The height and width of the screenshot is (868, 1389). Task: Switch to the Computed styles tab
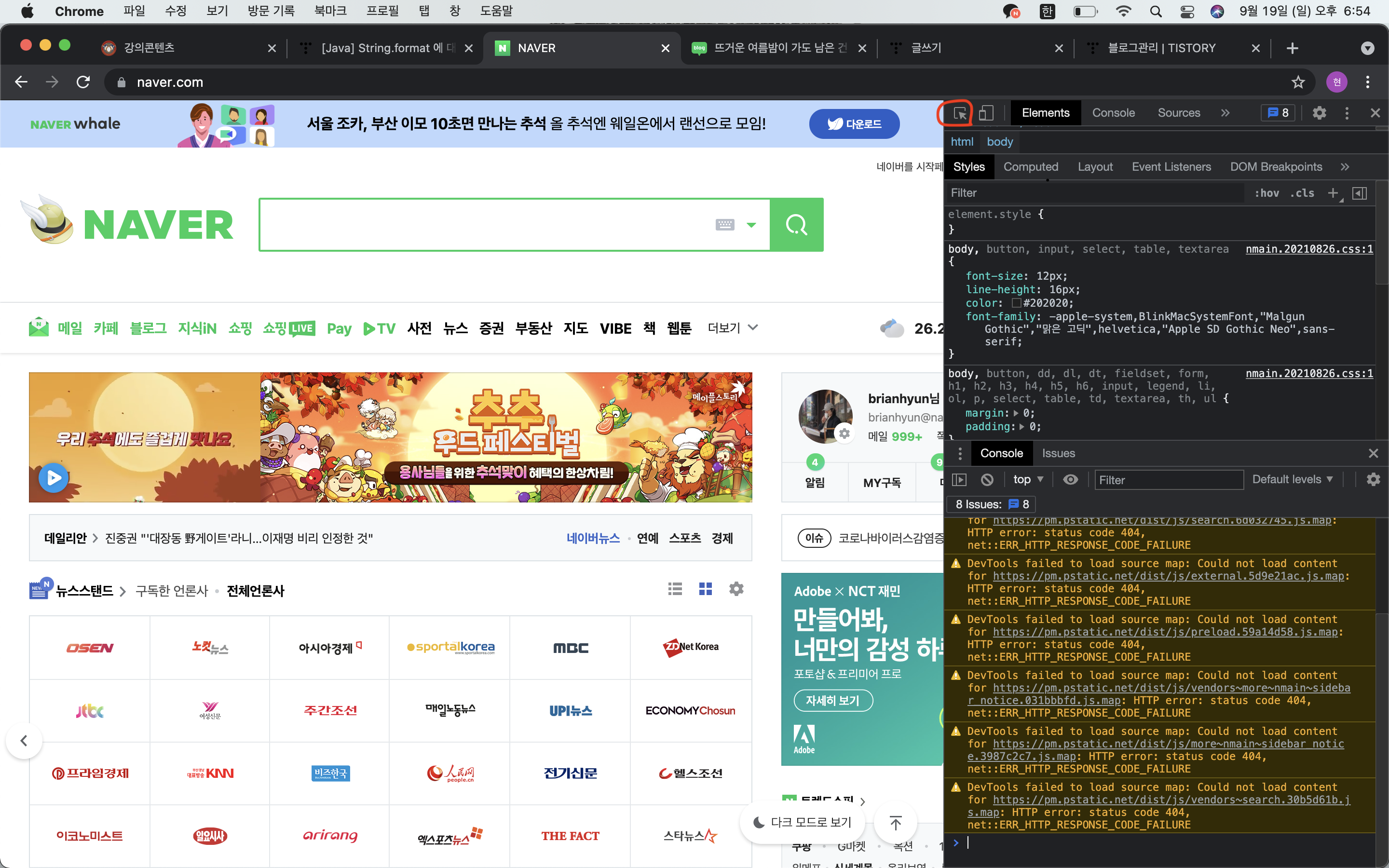click(1030, 167)
